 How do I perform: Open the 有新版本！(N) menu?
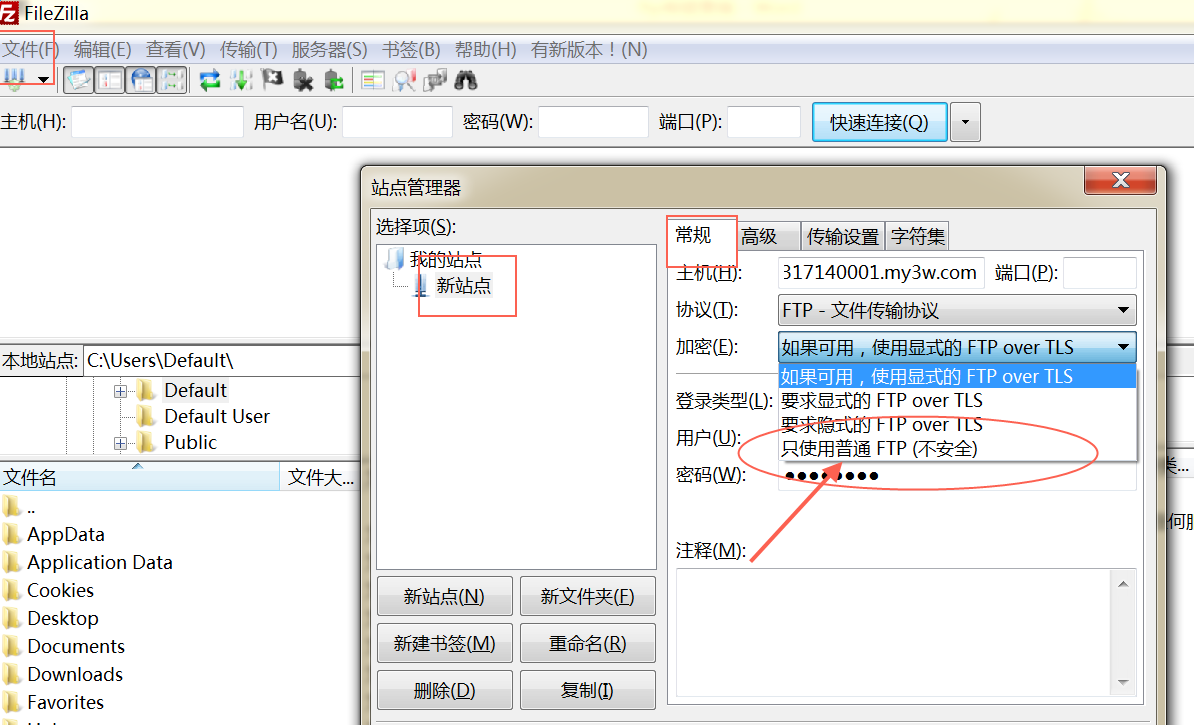click(x=589, y=50)
